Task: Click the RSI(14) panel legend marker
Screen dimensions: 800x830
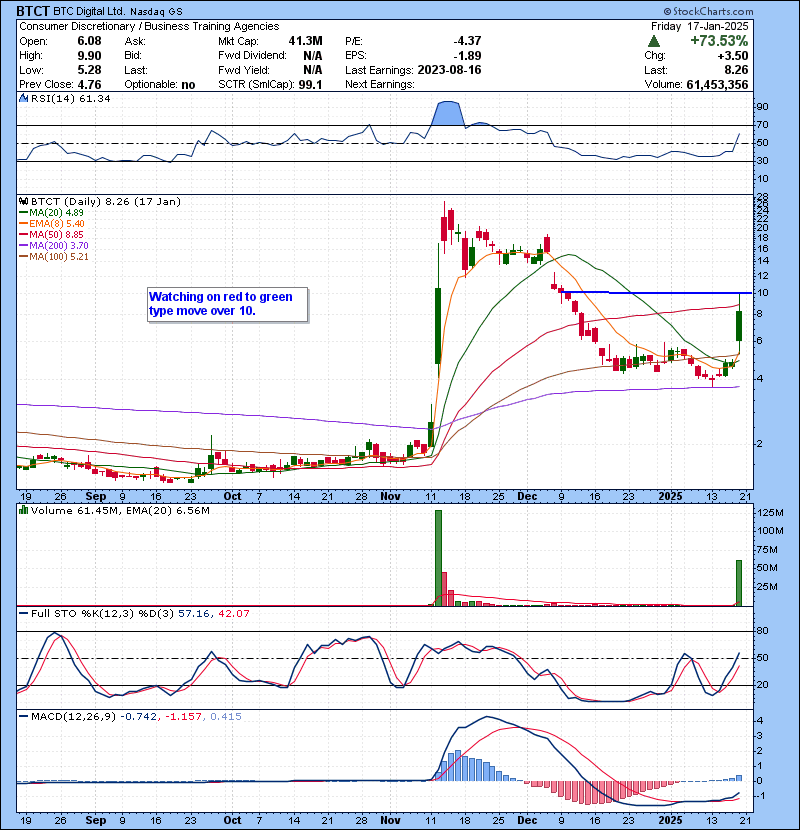Action: click(23, 99)
